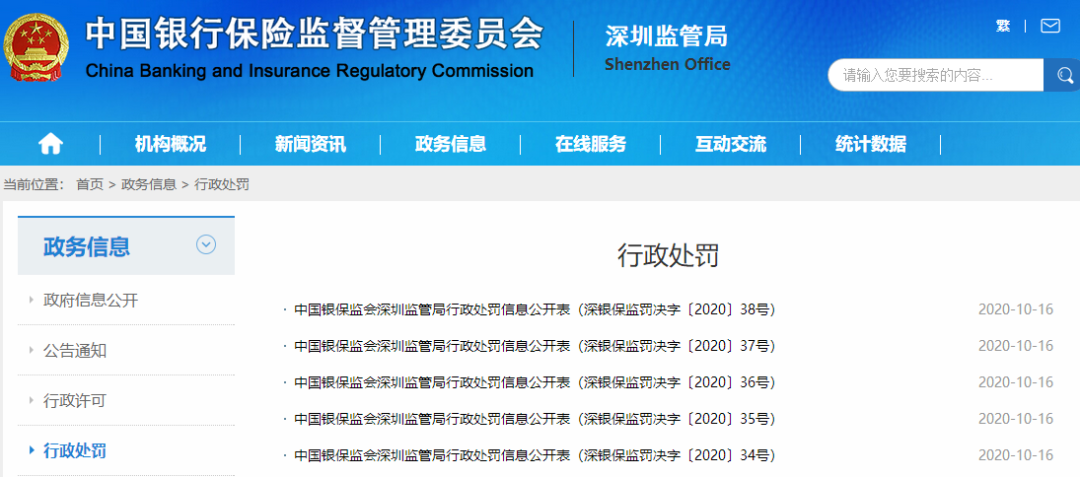This screenshot has width=1080, height=477.
Task: Open the mail envelope icon
Action: tap(1050, 26)
